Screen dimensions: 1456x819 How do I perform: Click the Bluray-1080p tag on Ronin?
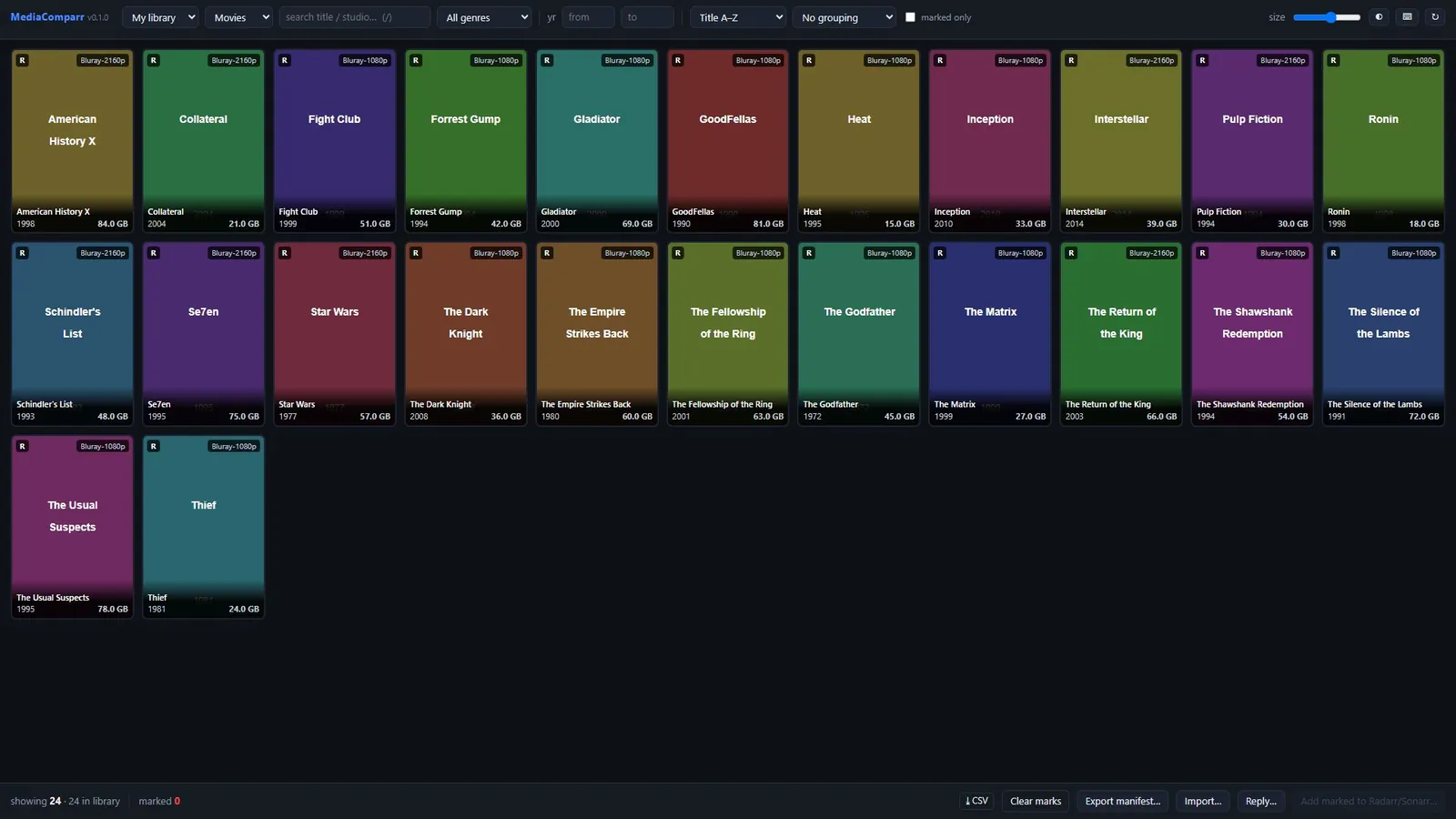(1413, 60)
